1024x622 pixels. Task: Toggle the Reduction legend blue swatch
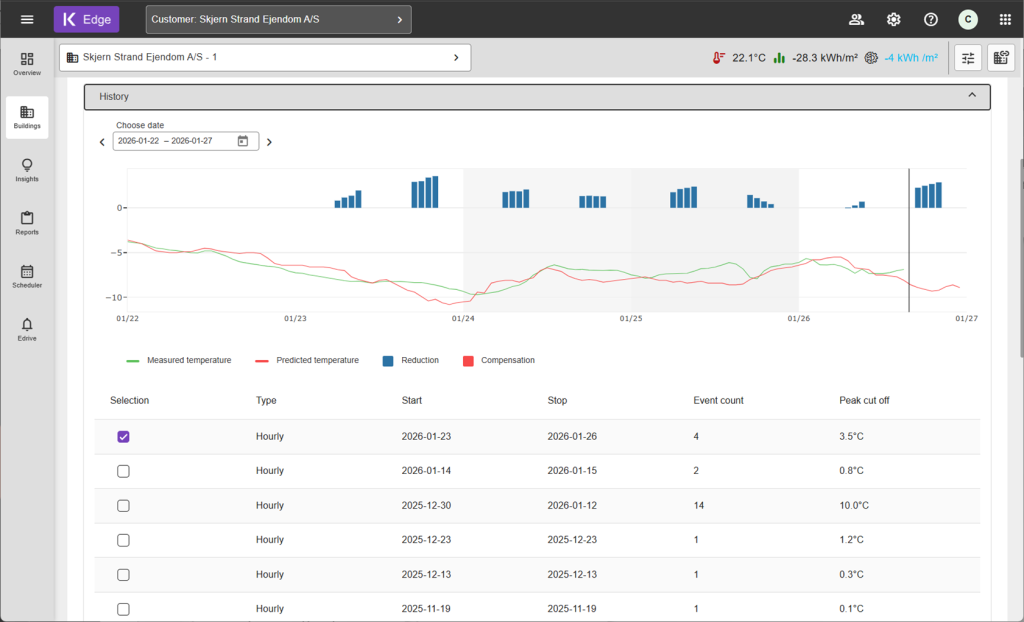point(388,360)
